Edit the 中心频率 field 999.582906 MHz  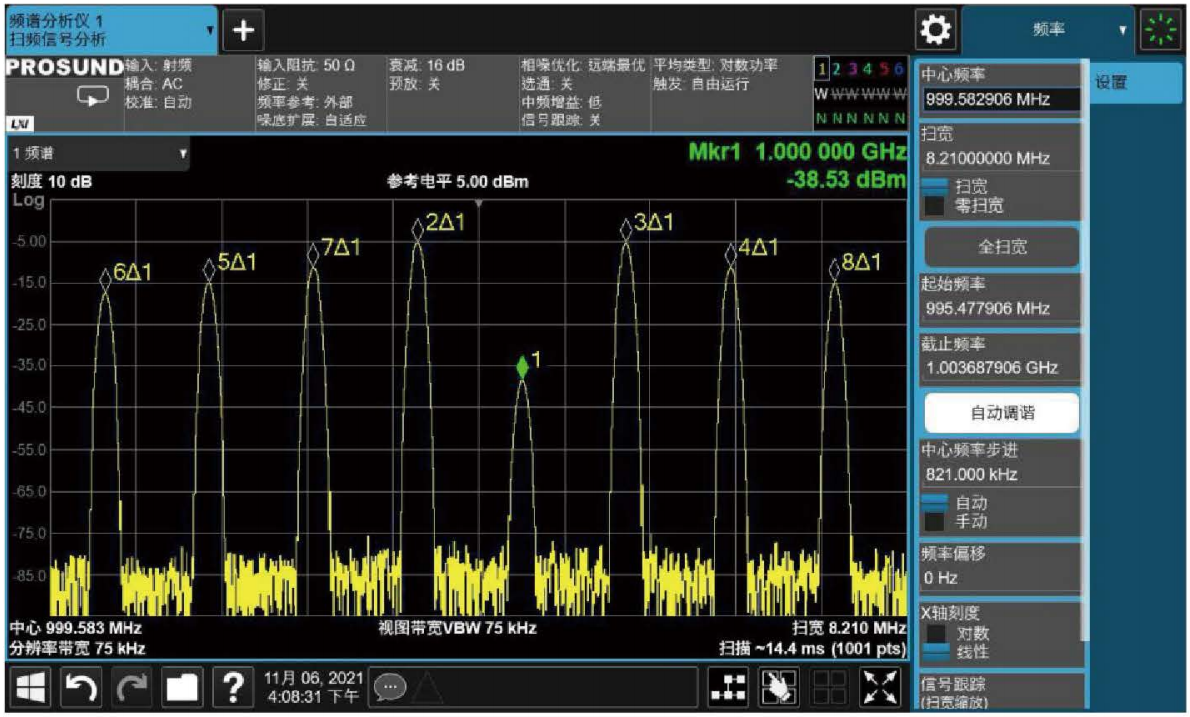click(1001, 99)
